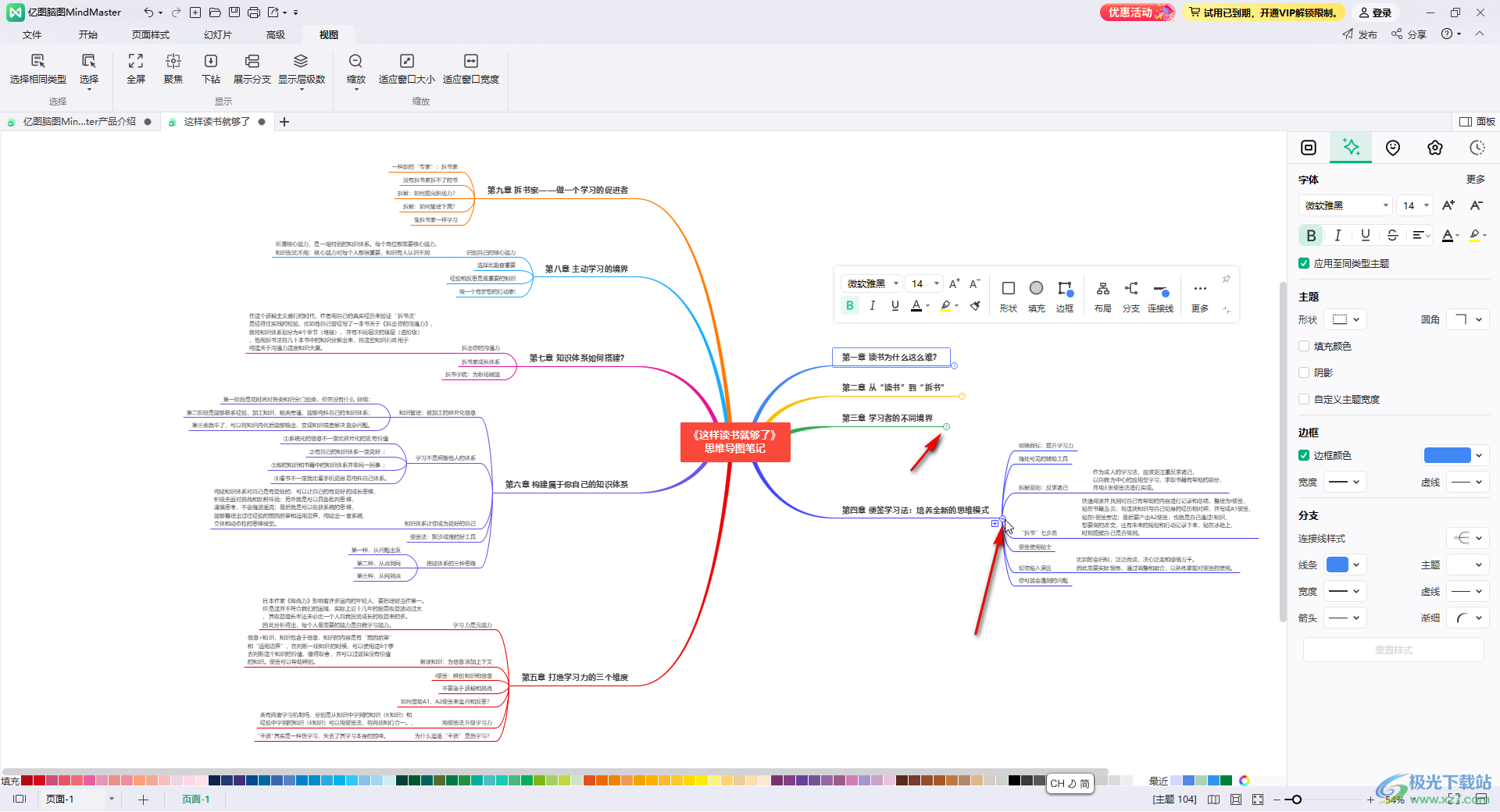The height and width of the screenshot is (812, 1500).
Task: Click the Publish button
Action: tap(1360, 34)
